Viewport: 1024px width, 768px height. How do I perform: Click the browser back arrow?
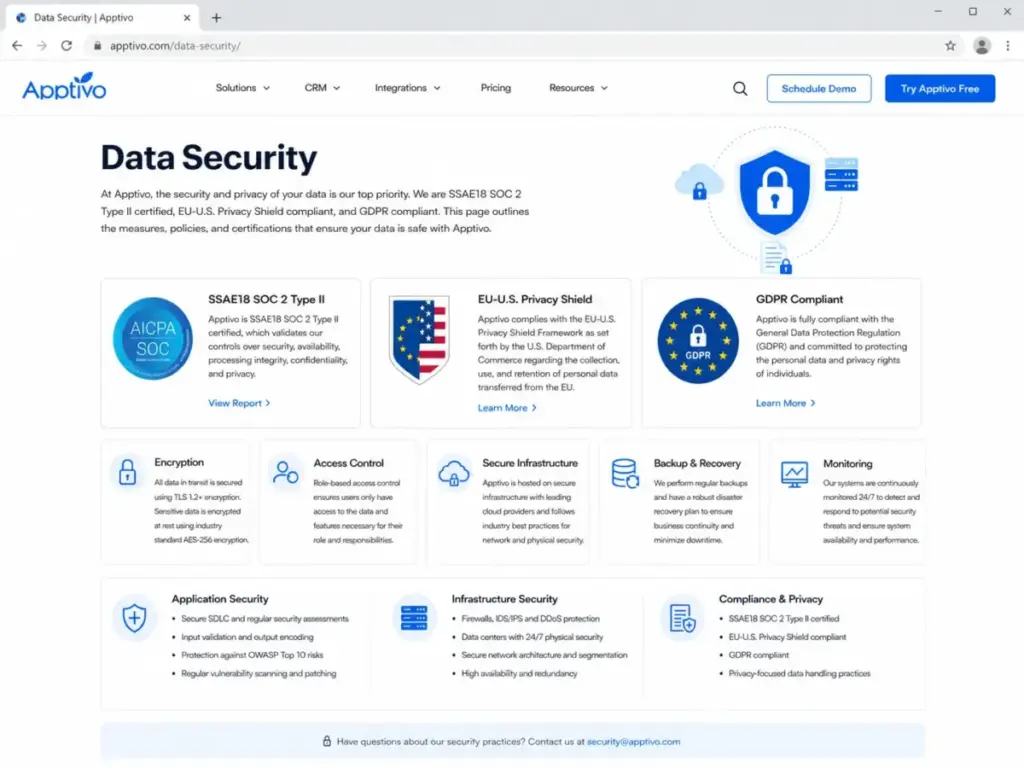click(17, 46)
